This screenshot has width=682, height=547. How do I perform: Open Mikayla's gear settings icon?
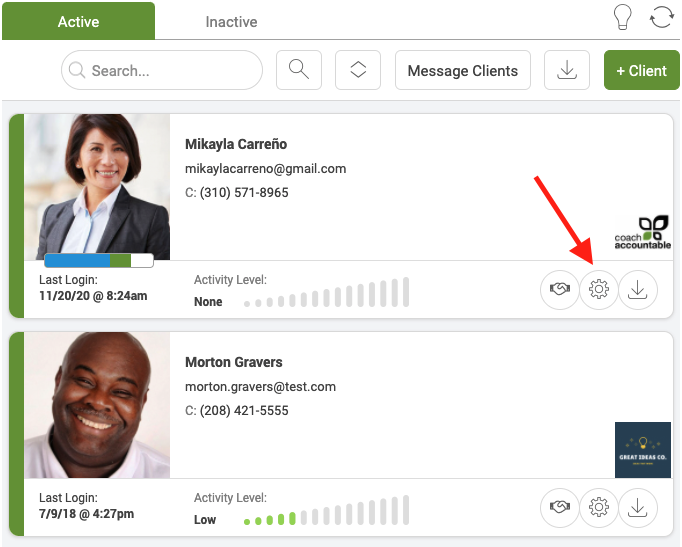(x=598, y=289)
